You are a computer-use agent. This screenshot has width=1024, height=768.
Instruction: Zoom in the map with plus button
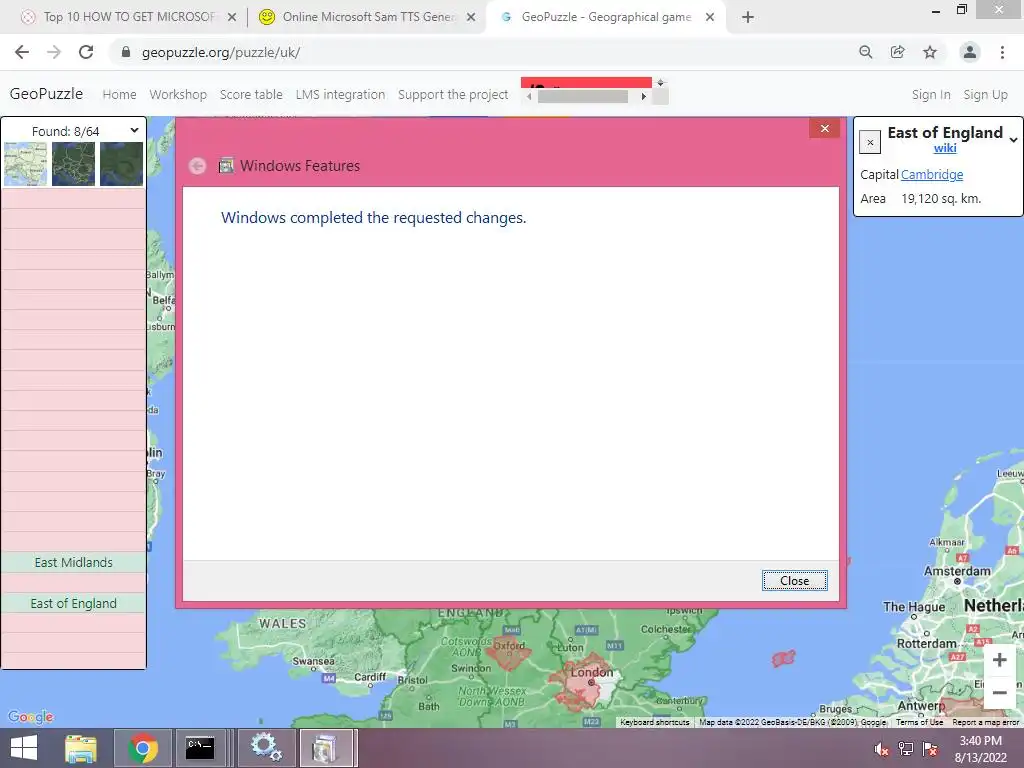[999, 660]
